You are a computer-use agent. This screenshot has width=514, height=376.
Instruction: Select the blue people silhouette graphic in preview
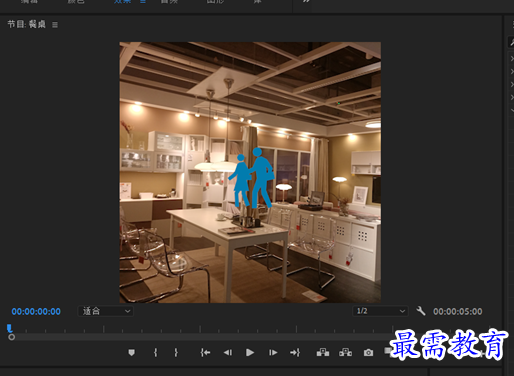pyautogui.click(x=251, y=178)
